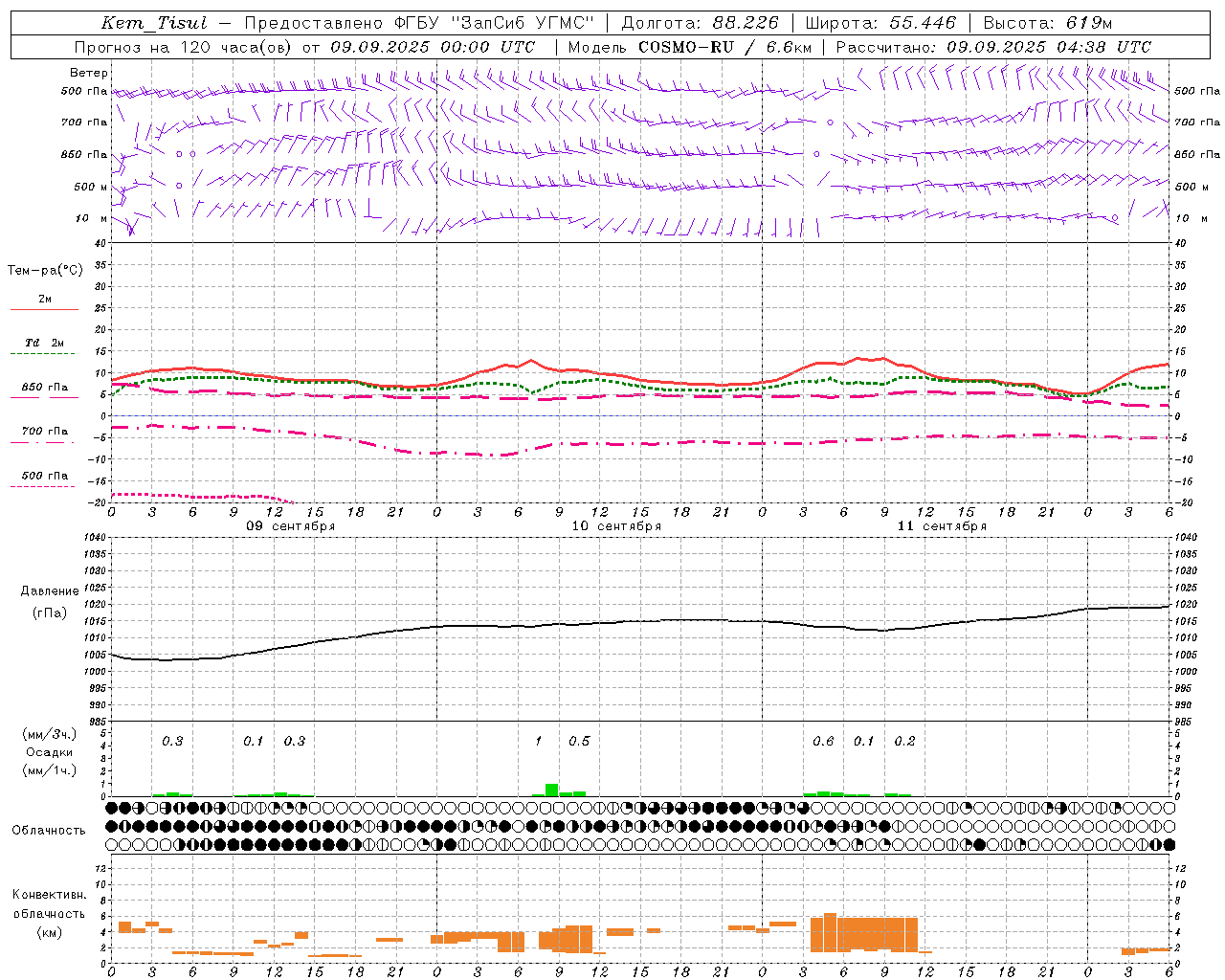Click the 'Модель COSMO-RU / 6.6км' label

click(x=690, y=47)
